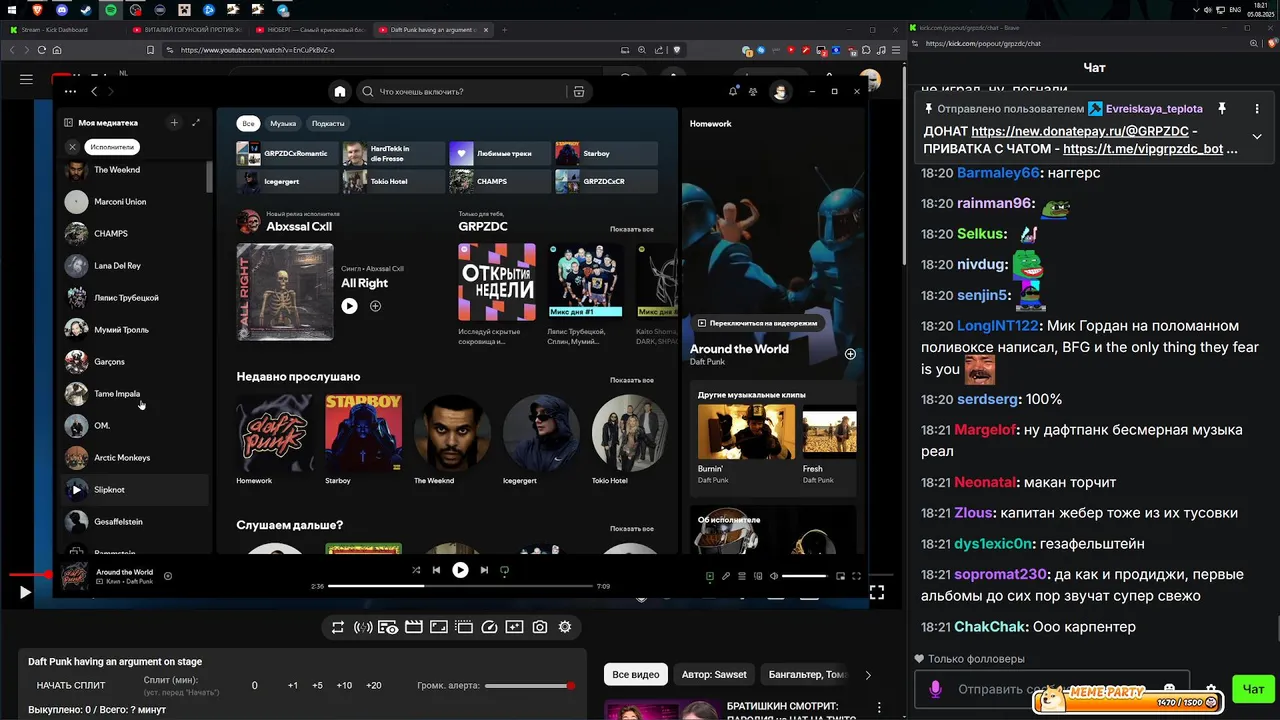Viewport: 1280px width, 720px height.
Task: Adjust the Громк. алерта slider
Action: [528, 685]
